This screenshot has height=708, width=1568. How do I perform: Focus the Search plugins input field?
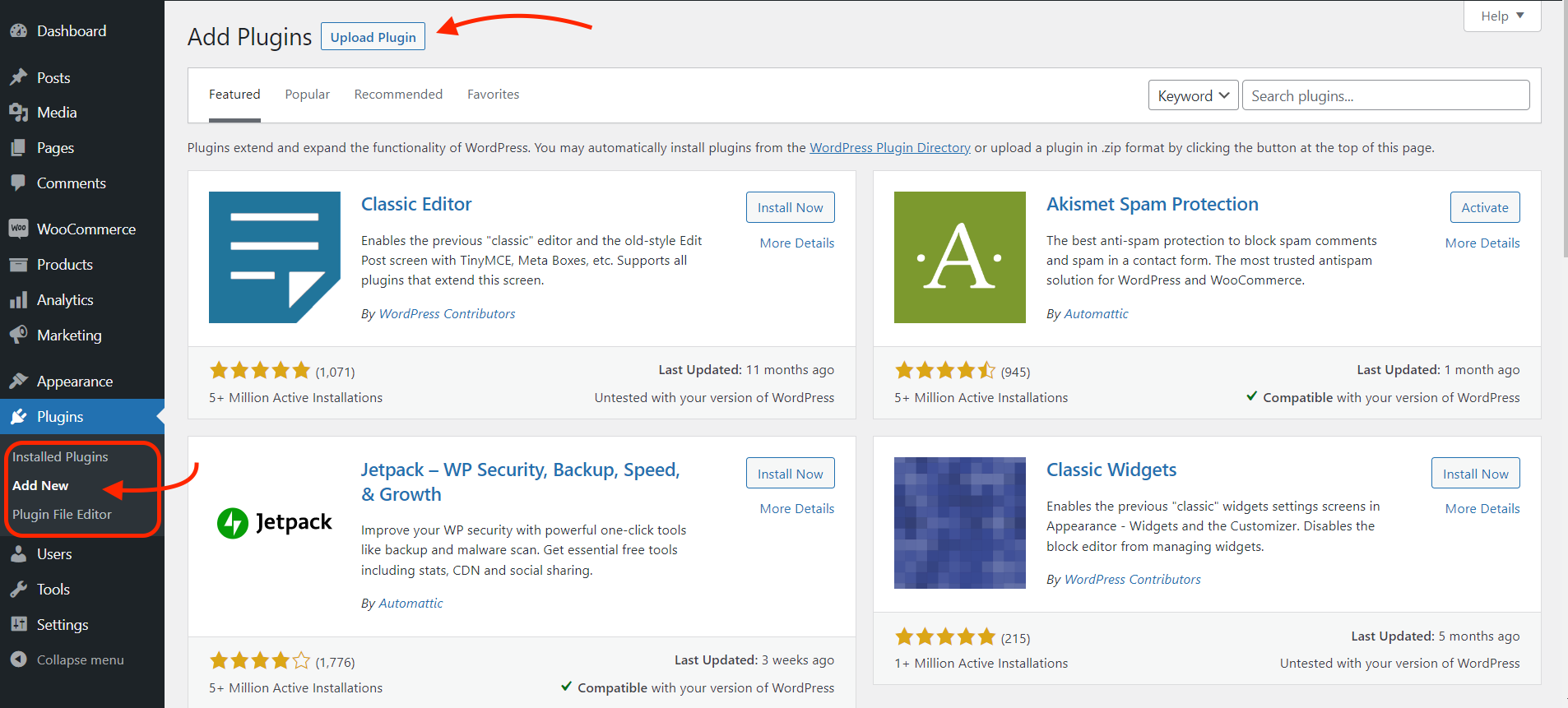pos(1386,95)
